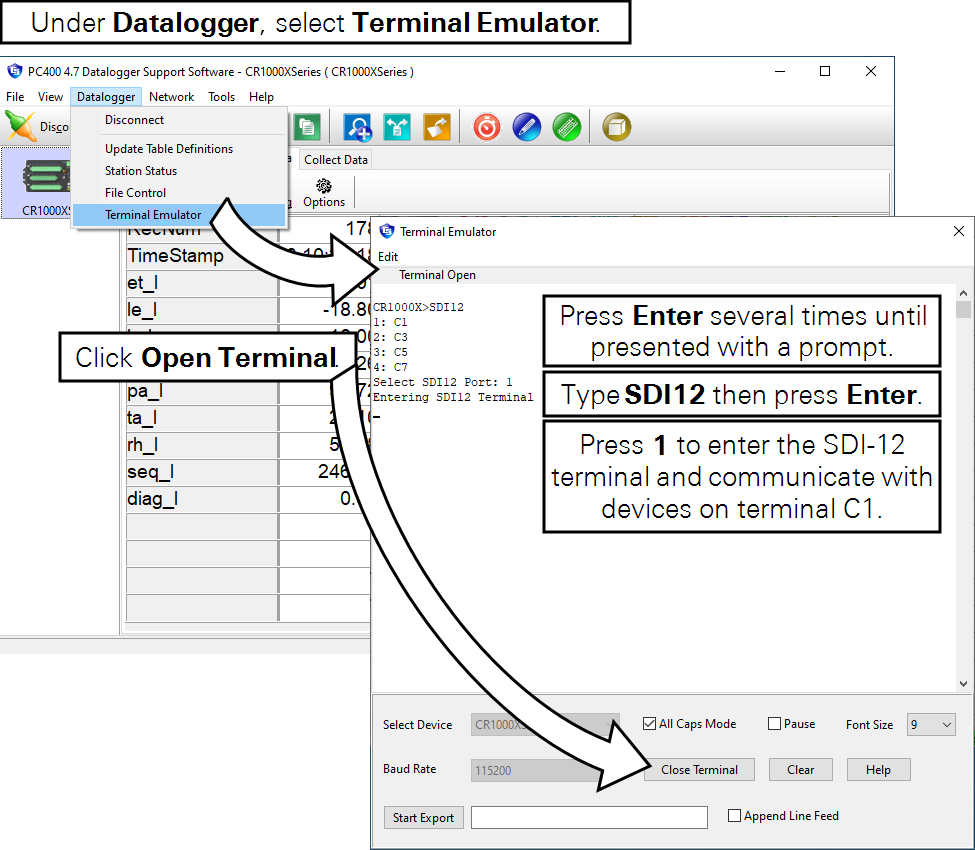The width and height of the screenshot is (975, 850).
Task: Choose Terminal Emulator from Datalogger menu
Action: click(153, 215)
